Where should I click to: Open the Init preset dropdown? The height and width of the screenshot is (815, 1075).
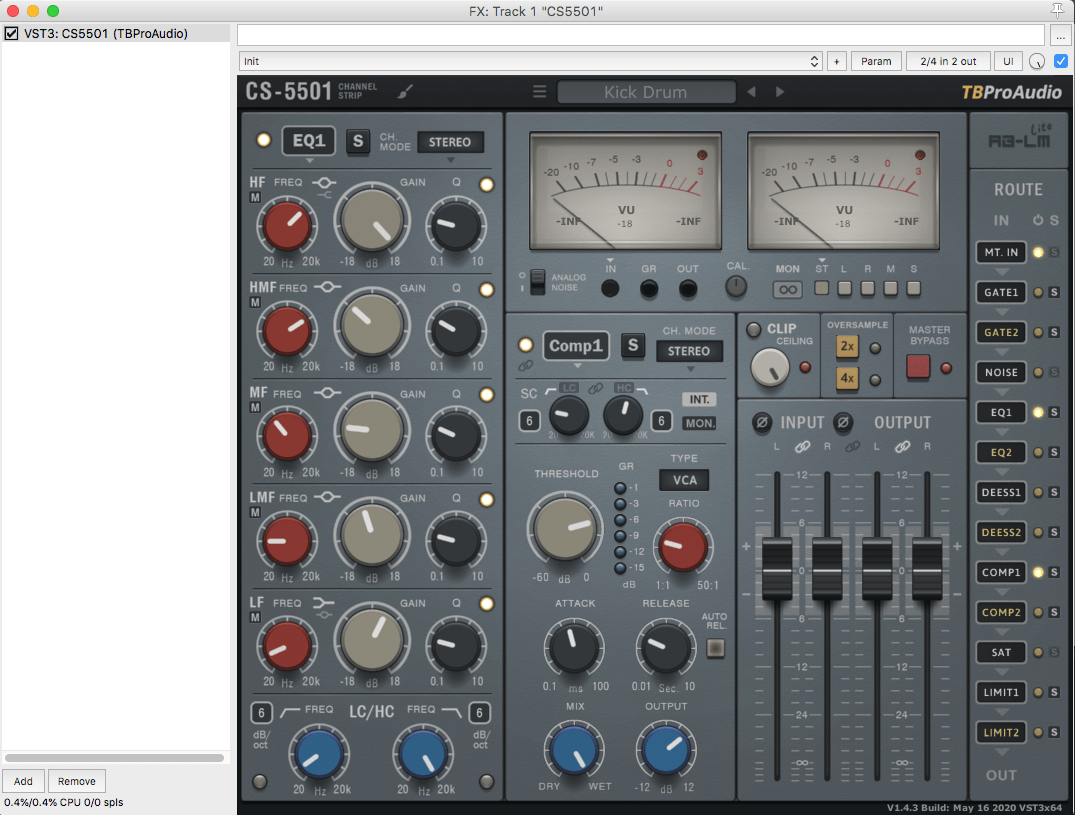pos(531,61)
